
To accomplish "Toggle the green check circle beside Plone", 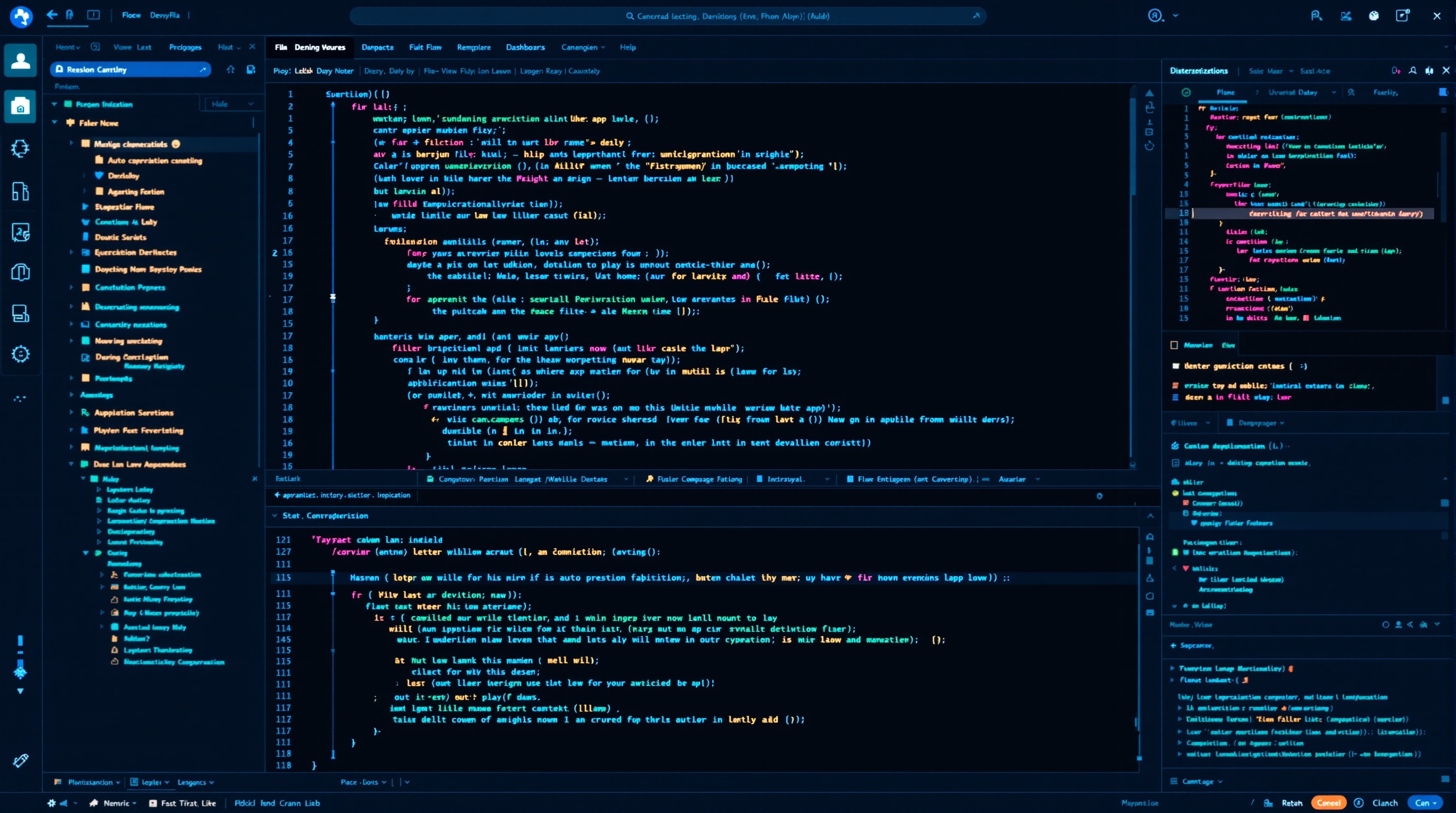I will [x=1186, y=92].
